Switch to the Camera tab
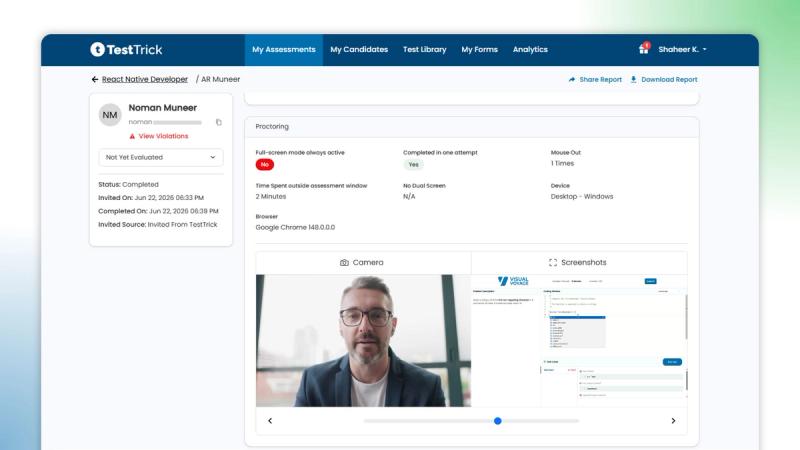This screenshot has height=450, width=800. pyautogui.click(x=363, y=263)
